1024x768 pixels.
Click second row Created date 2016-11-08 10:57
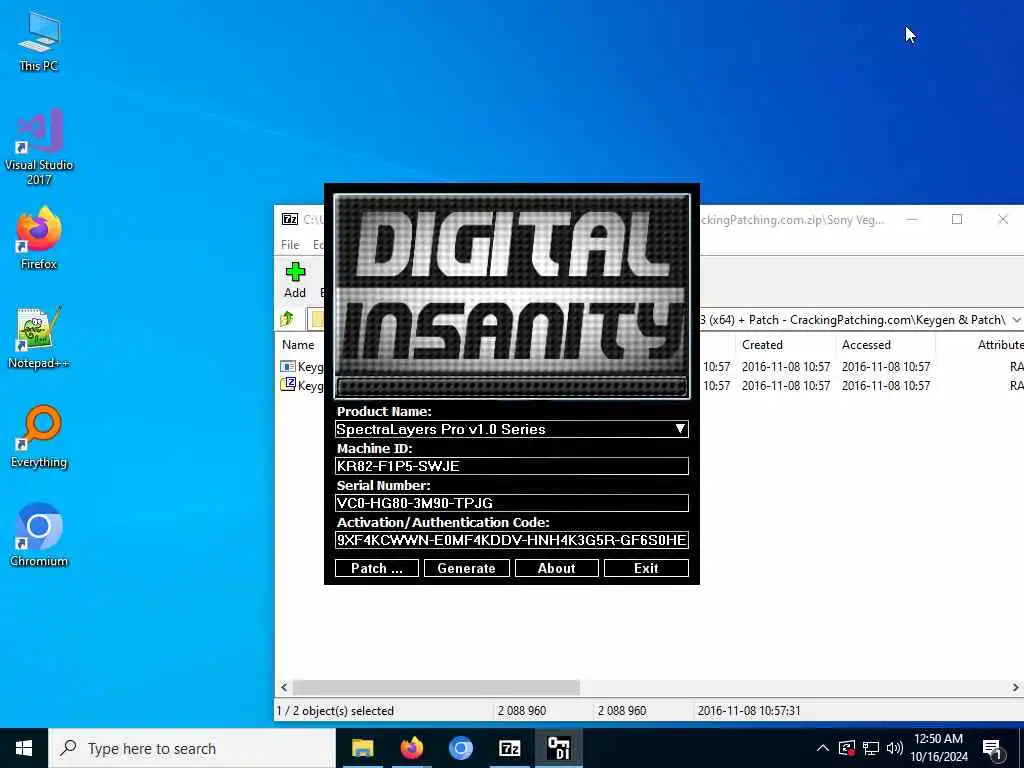(786, 385)
